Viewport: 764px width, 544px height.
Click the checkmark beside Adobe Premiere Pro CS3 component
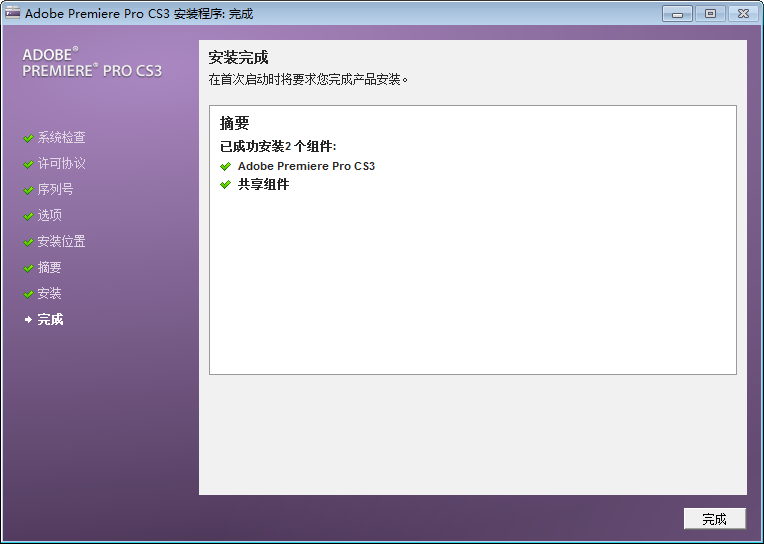[226, 166]
